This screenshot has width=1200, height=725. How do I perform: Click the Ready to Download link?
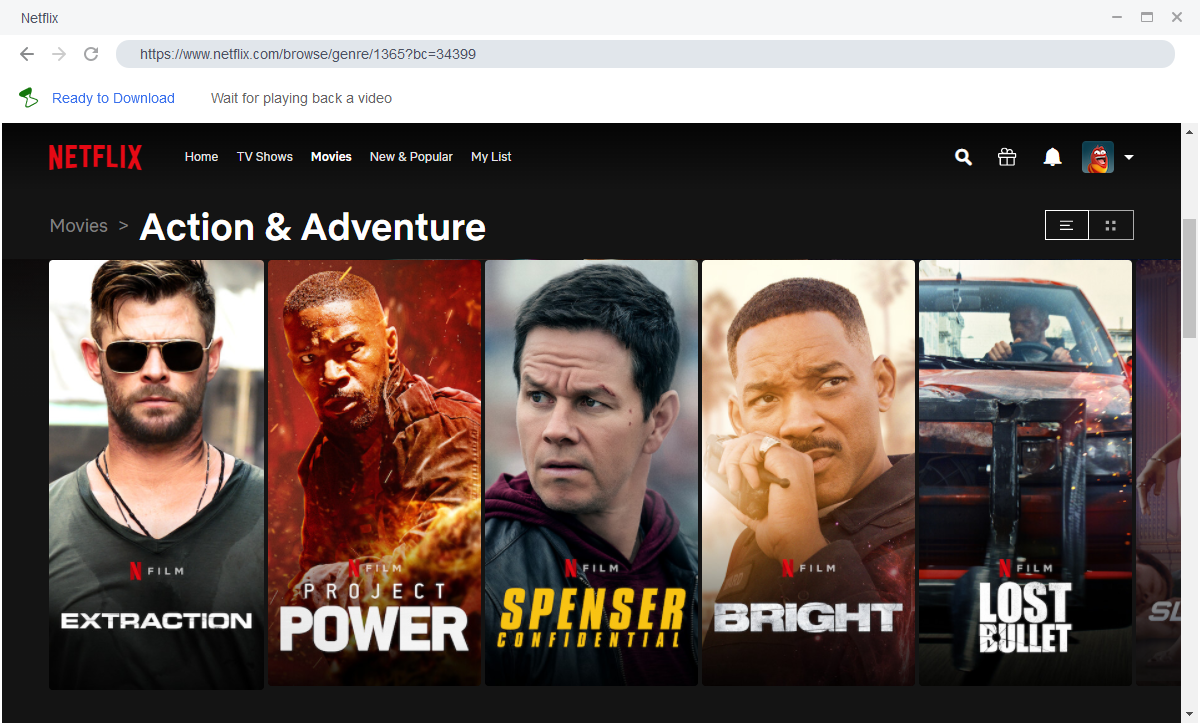tap(113, 98)
